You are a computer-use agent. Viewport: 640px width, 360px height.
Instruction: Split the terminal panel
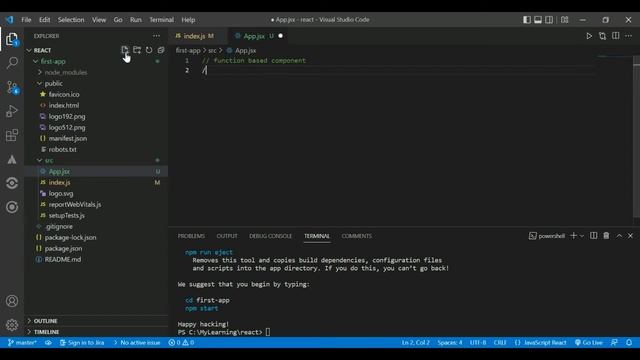point(593,236)
